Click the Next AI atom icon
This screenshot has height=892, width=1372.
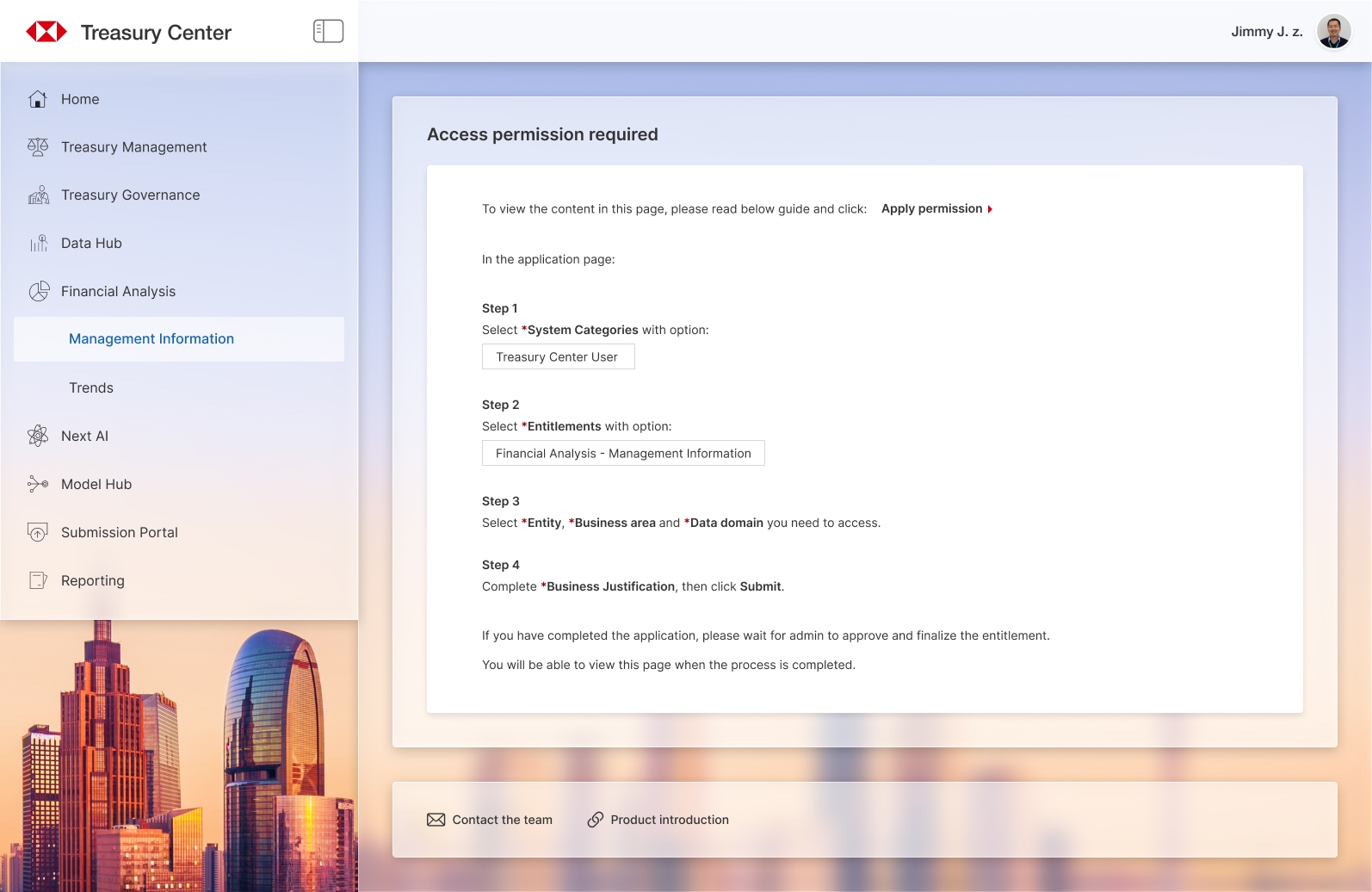tap(38, 437)
